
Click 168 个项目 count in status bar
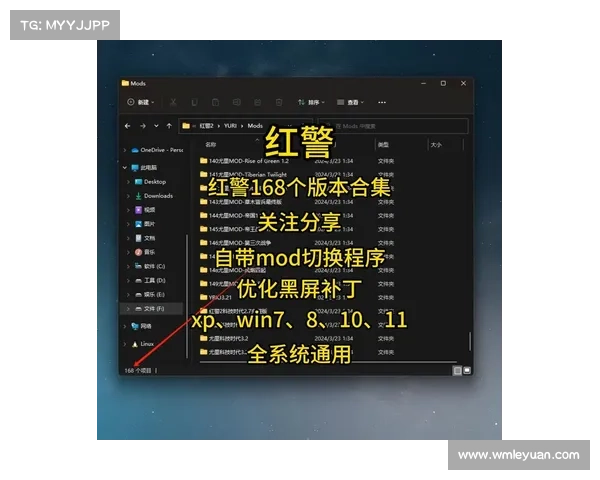[138, 371]
